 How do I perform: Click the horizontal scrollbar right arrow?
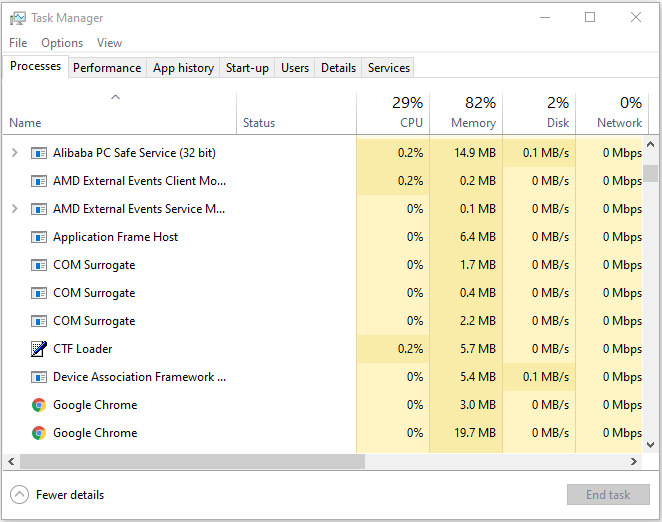click(634, 462)
